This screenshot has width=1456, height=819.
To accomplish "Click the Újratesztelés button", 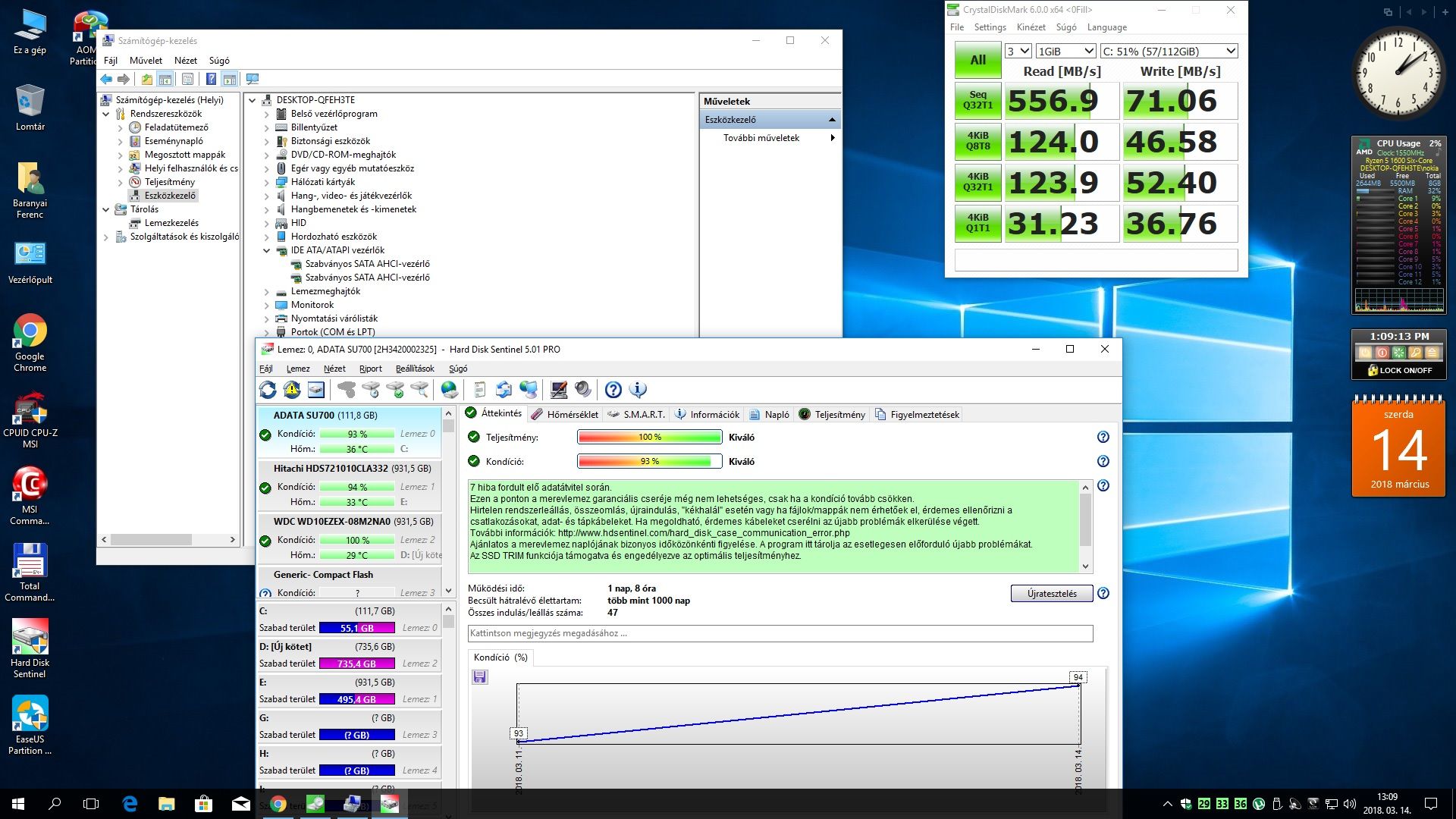I will (1052, 593).
